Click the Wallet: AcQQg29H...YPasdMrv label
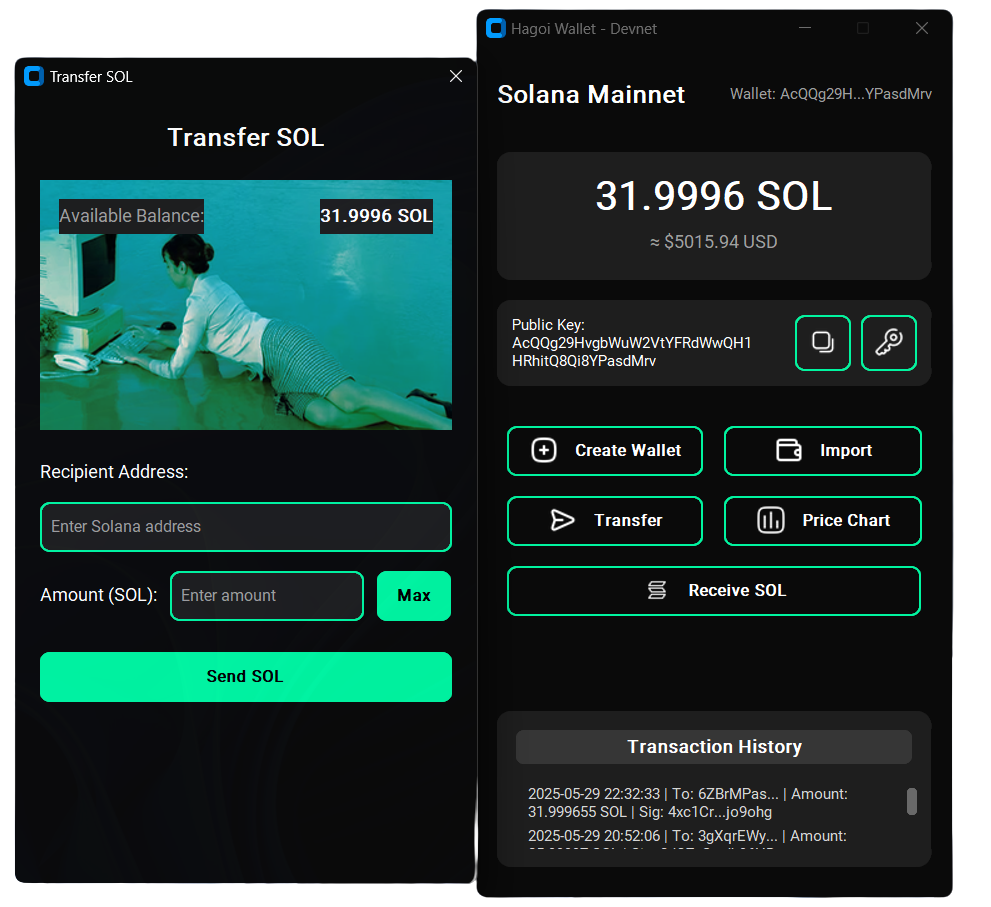Image resolution: width=991 pixels, height=907 pixels. (x=830, y=94)
